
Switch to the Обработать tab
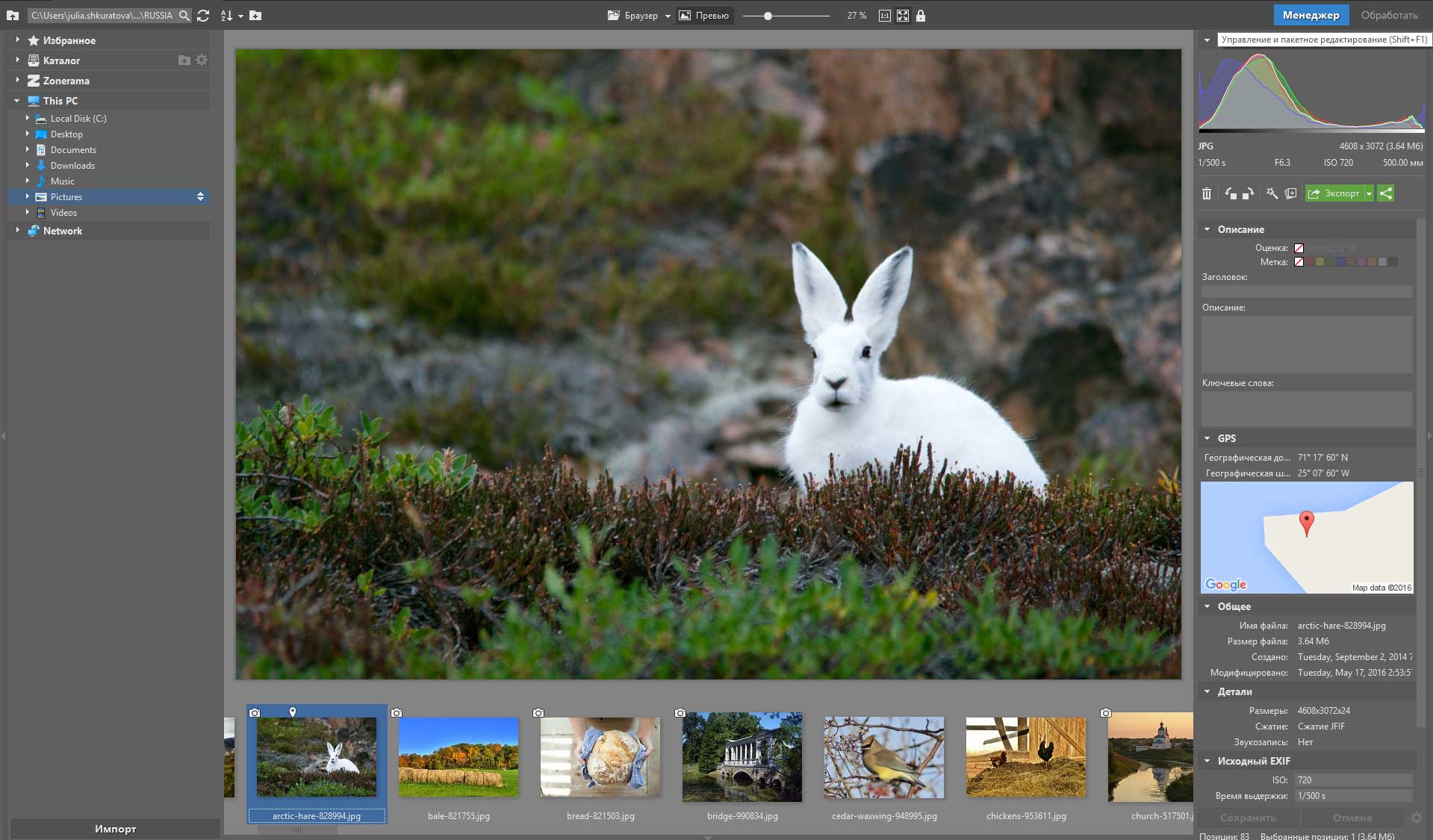tap(1389, 16)
